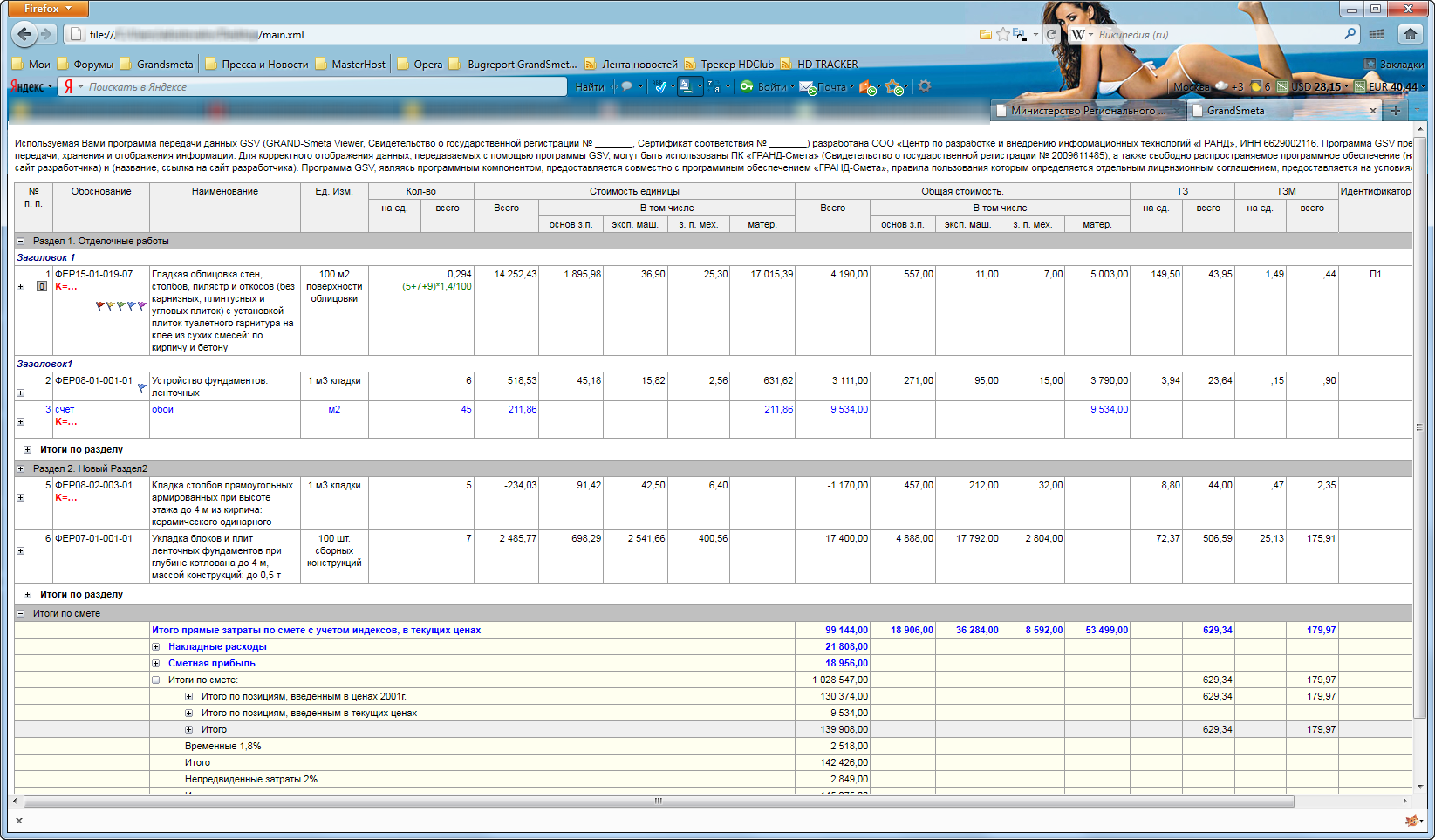Reload the page with the refresh icon

click(x=1052, y=34)
